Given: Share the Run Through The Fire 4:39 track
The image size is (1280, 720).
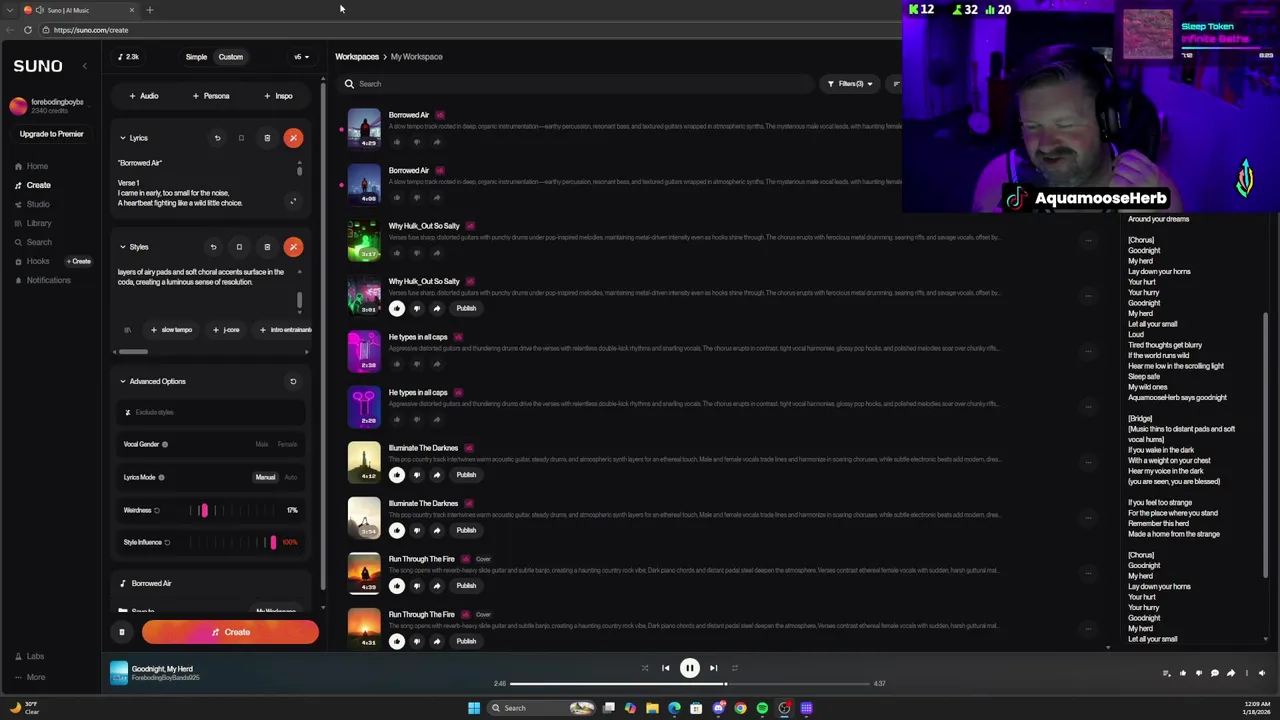Looking at the screenshot, I should tap(437, 586).
